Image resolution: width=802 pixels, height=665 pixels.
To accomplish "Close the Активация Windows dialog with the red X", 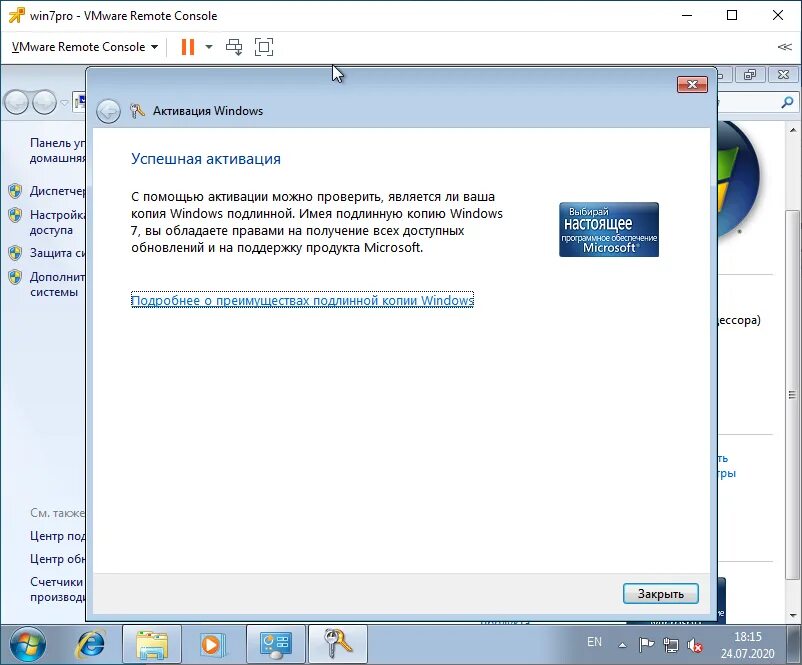I will tap(692, 84).
